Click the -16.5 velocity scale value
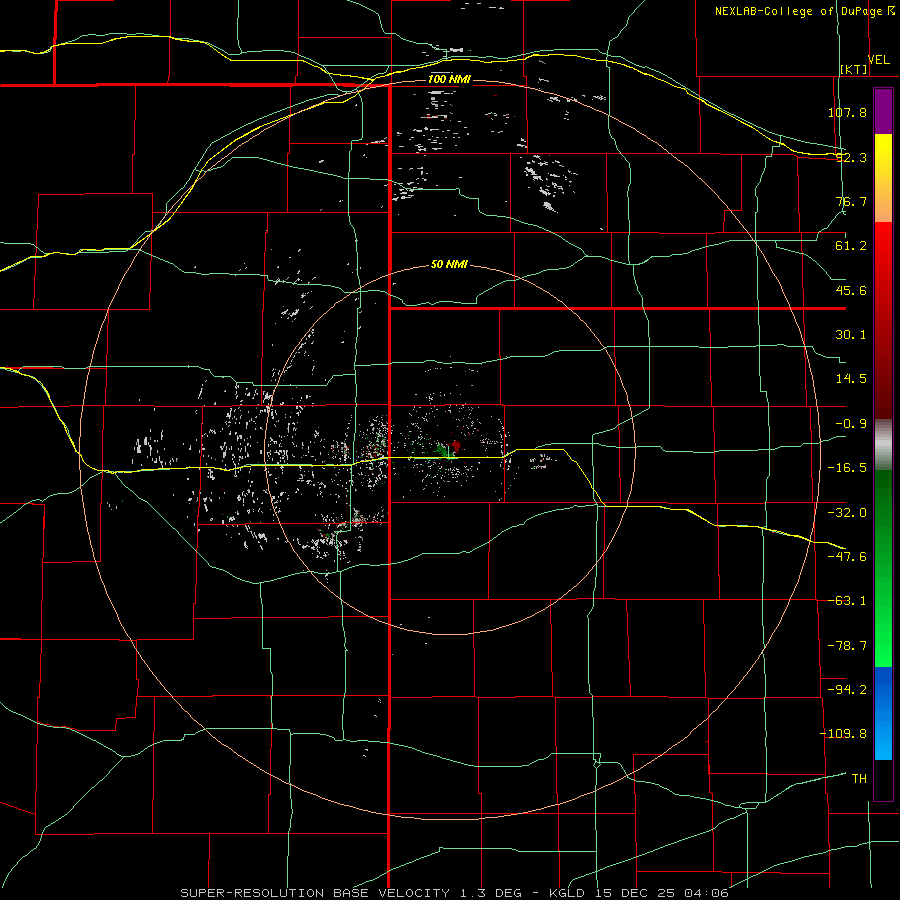This screenshot has height=900, width=900. (847, 468)
